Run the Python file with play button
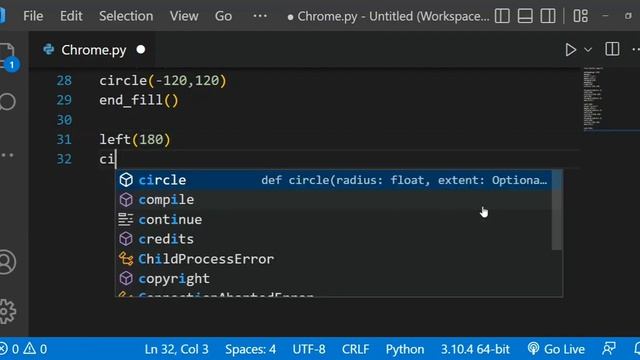 pyautogui.click(x=571, y=50)
